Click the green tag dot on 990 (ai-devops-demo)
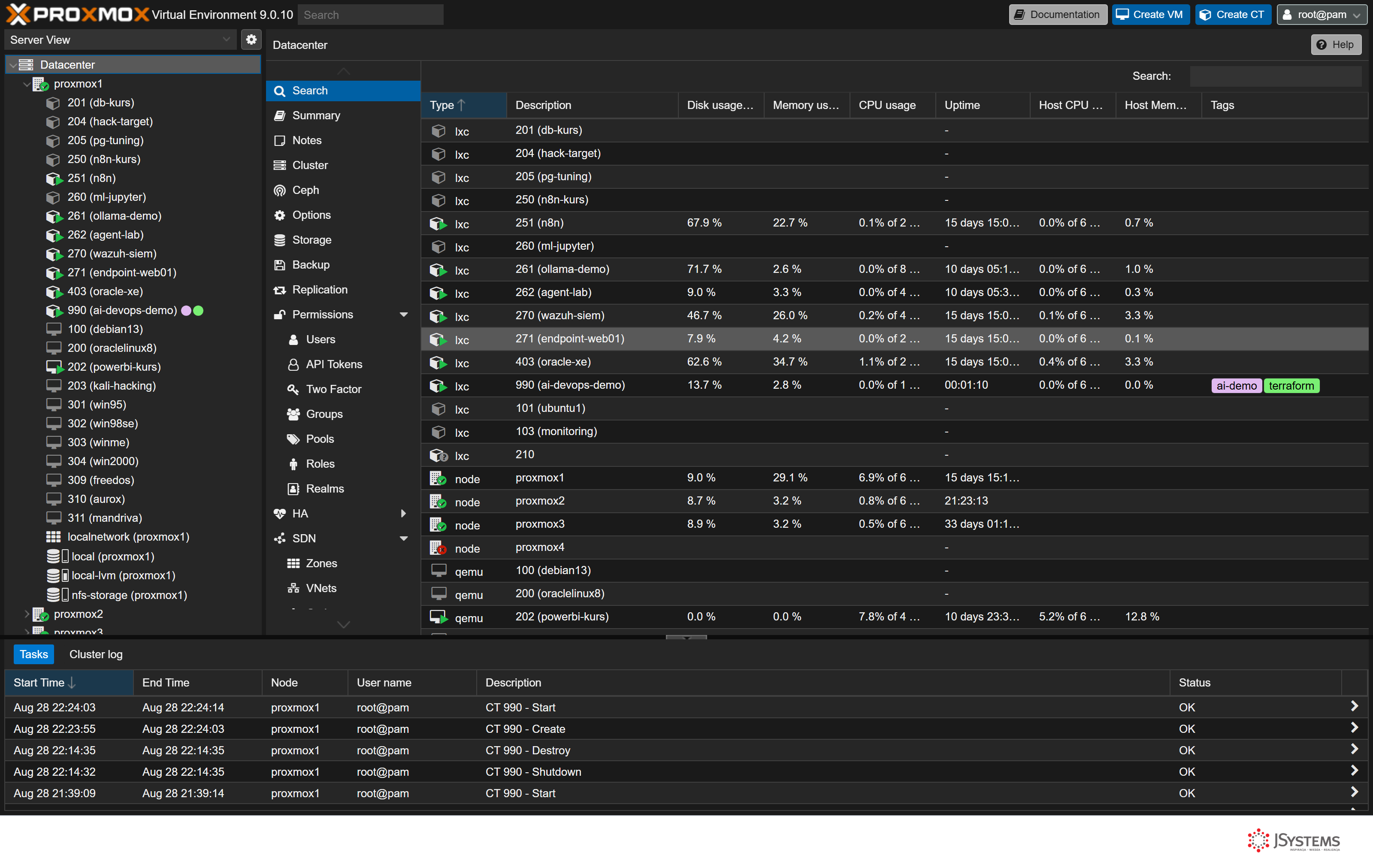This screenshot has width=1373, height=868. (198, 311)
